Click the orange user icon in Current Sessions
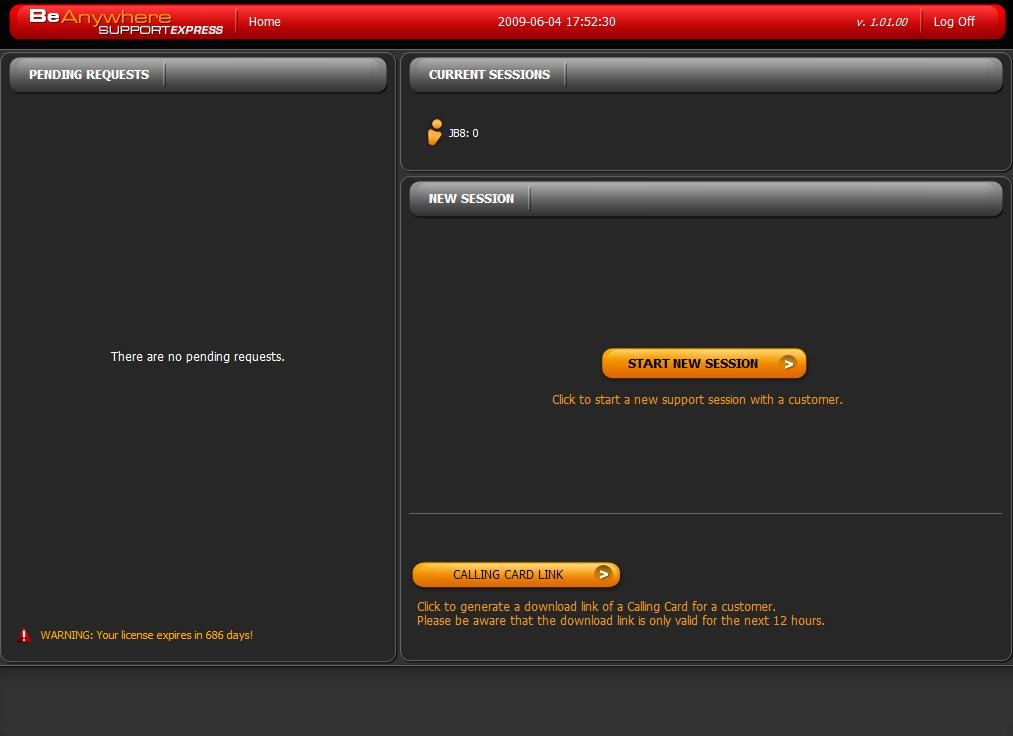Viewport: 1013px width, 736px height. (434, 133)
